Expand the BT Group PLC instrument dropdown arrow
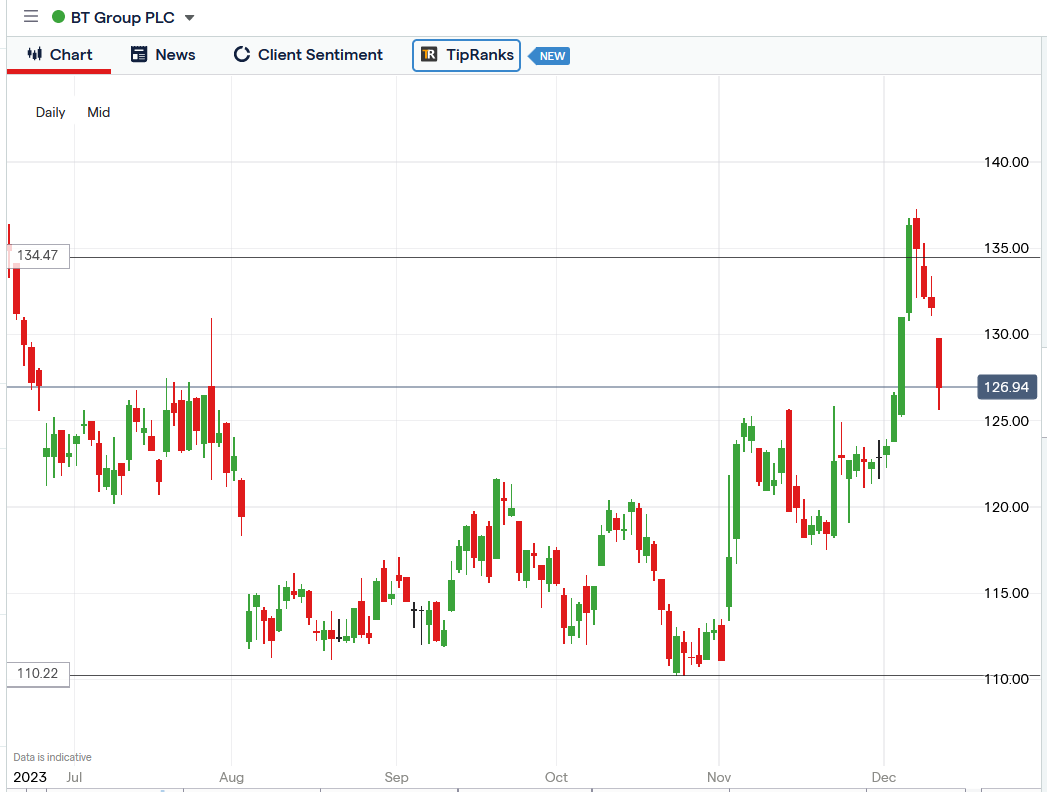Image resolution: width=1047 pixels, height=792 pixels. [190, 18]
